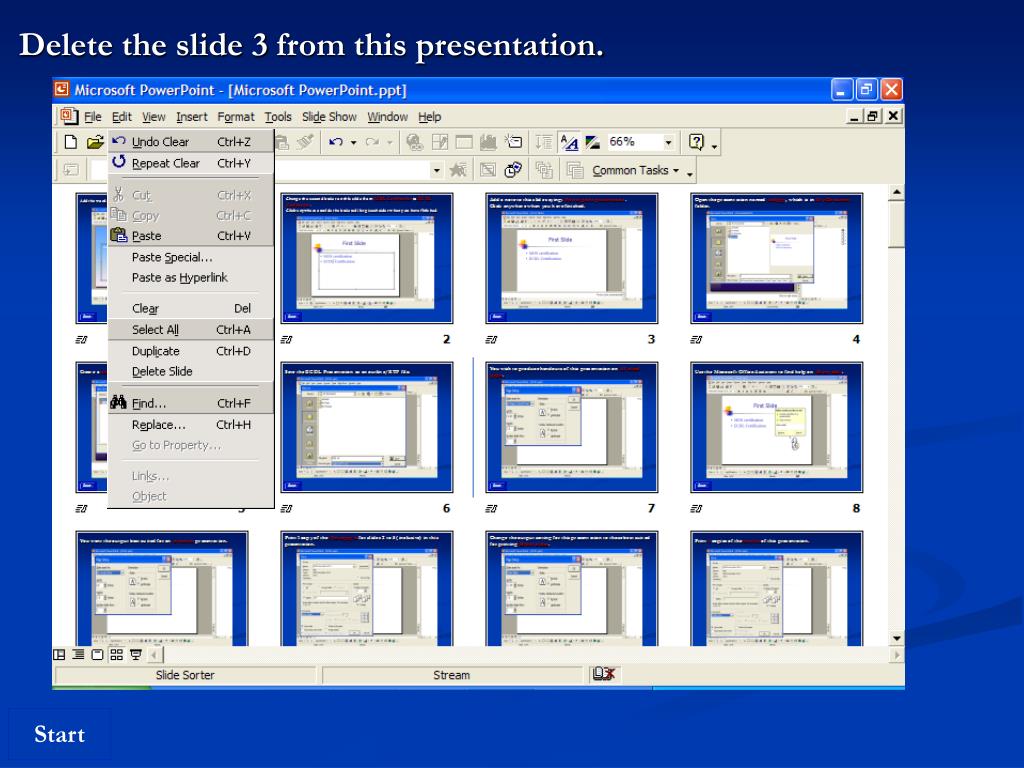Click the Animation Preview star icon
Screen dimensions: 1024x768
tap(458, 170)
